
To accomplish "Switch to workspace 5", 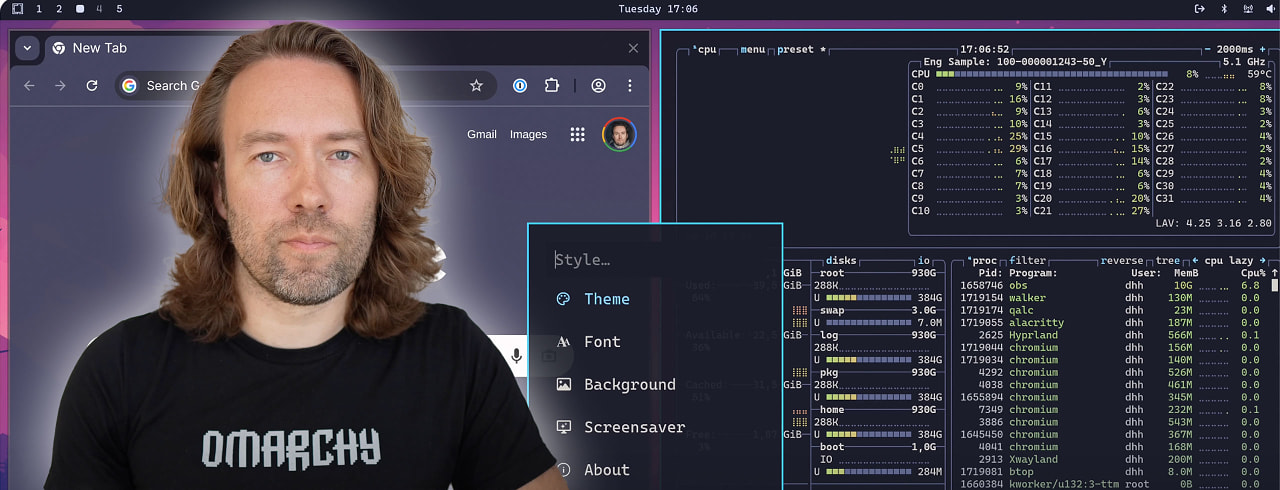I will (120, 9).
